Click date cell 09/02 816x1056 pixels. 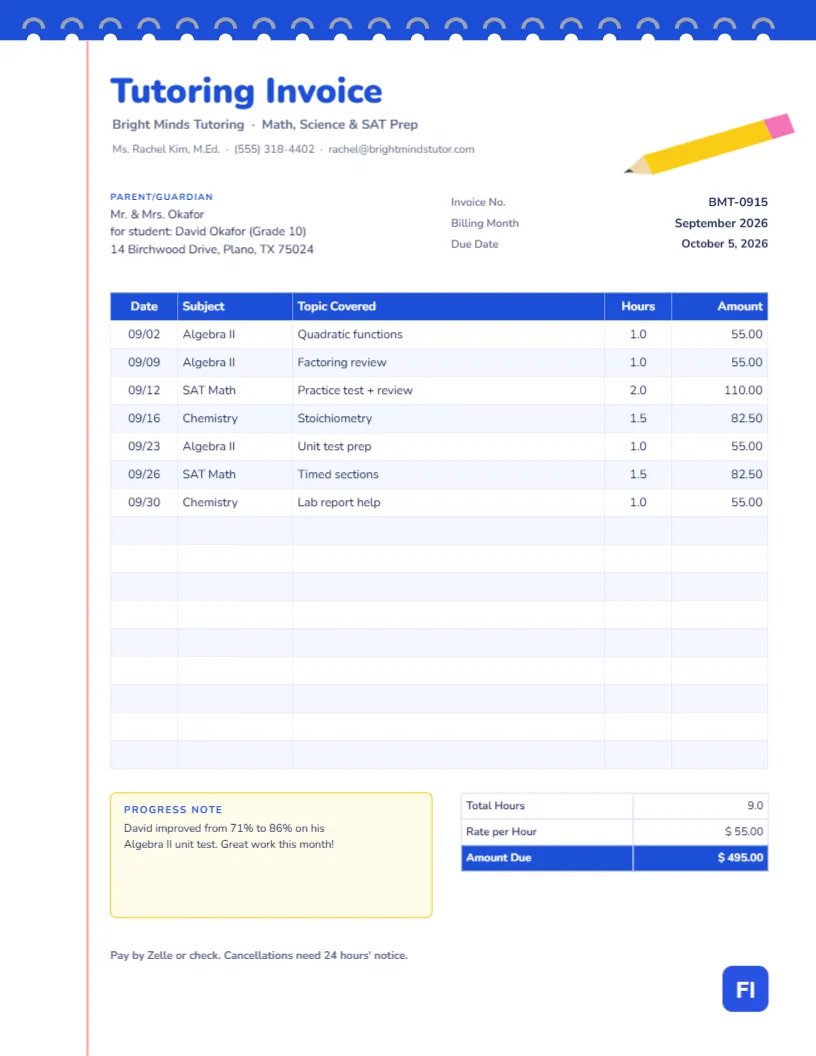click(x=144, y=334)
